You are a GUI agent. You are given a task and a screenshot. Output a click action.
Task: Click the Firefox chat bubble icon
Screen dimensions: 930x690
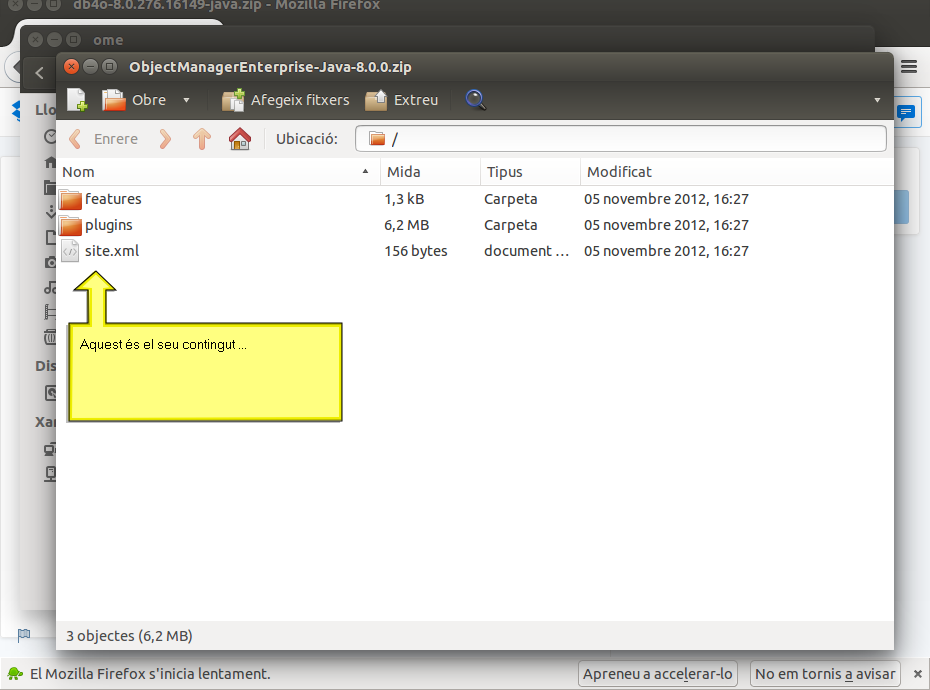(x=906, y=112)
